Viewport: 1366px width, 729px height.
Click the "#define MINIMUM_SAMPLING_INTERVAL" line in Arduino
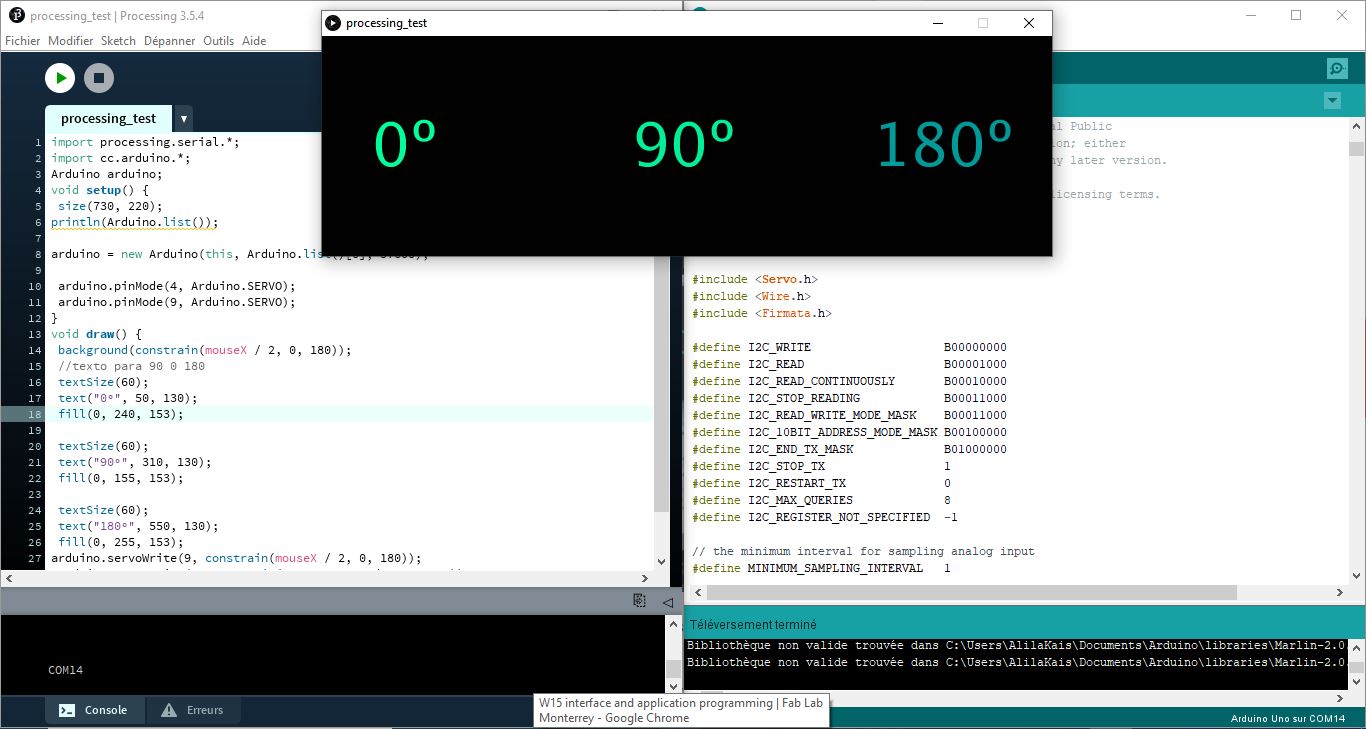point(822,569)
